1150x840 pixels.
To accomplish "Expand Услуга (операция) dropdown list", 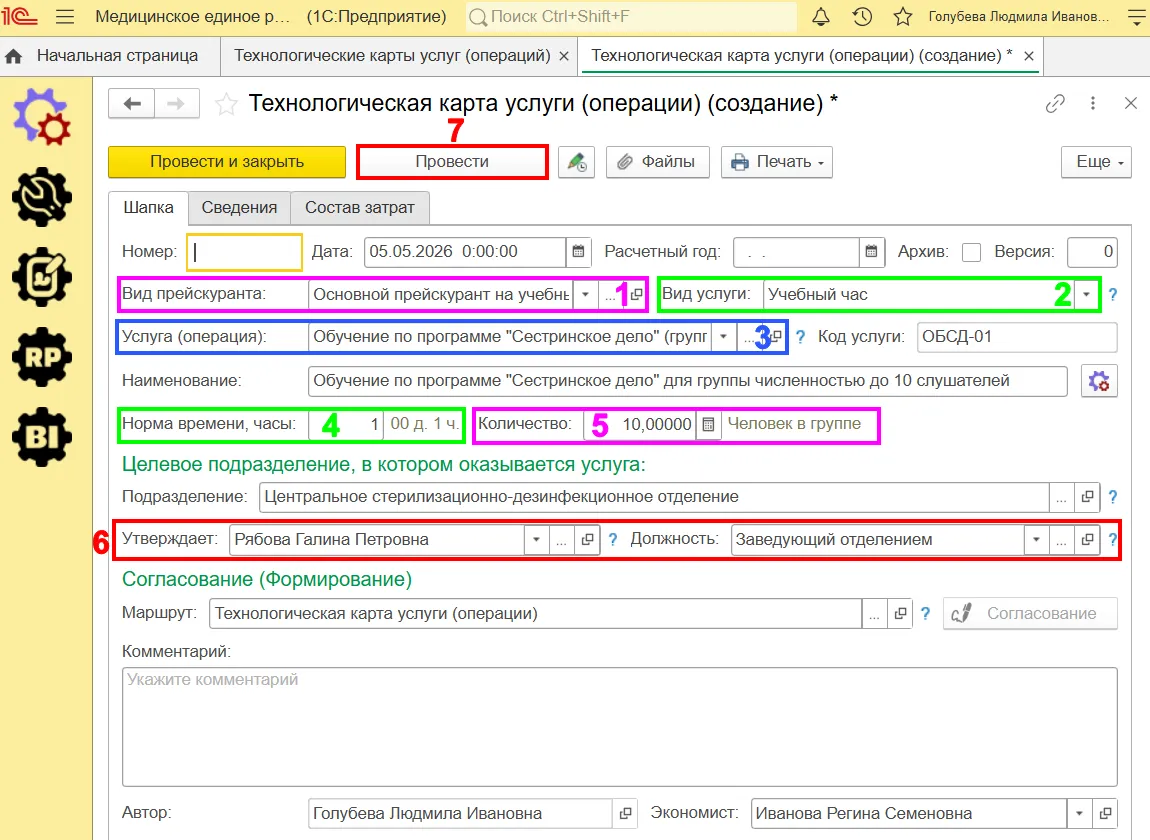I will [x=723, y=337].
